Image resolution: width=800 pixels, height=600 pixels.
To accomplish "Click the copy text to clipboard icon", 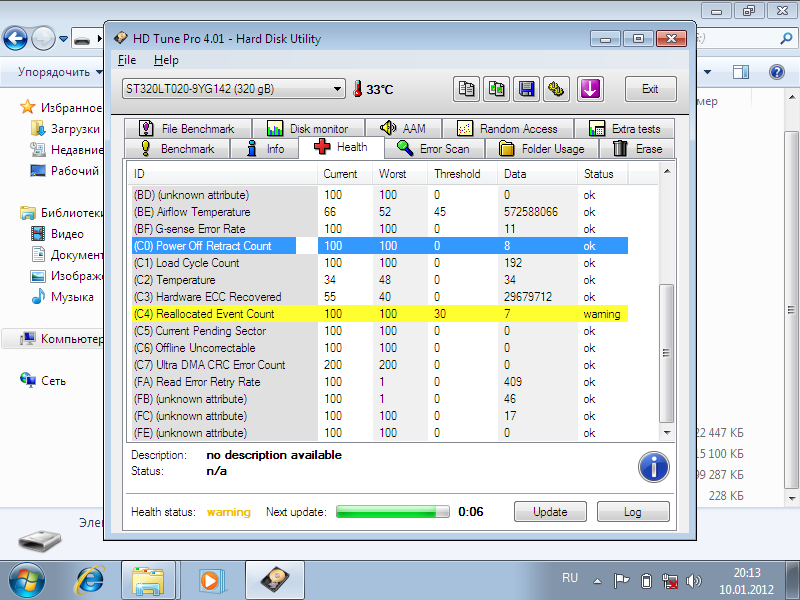I will coord(466,89).
